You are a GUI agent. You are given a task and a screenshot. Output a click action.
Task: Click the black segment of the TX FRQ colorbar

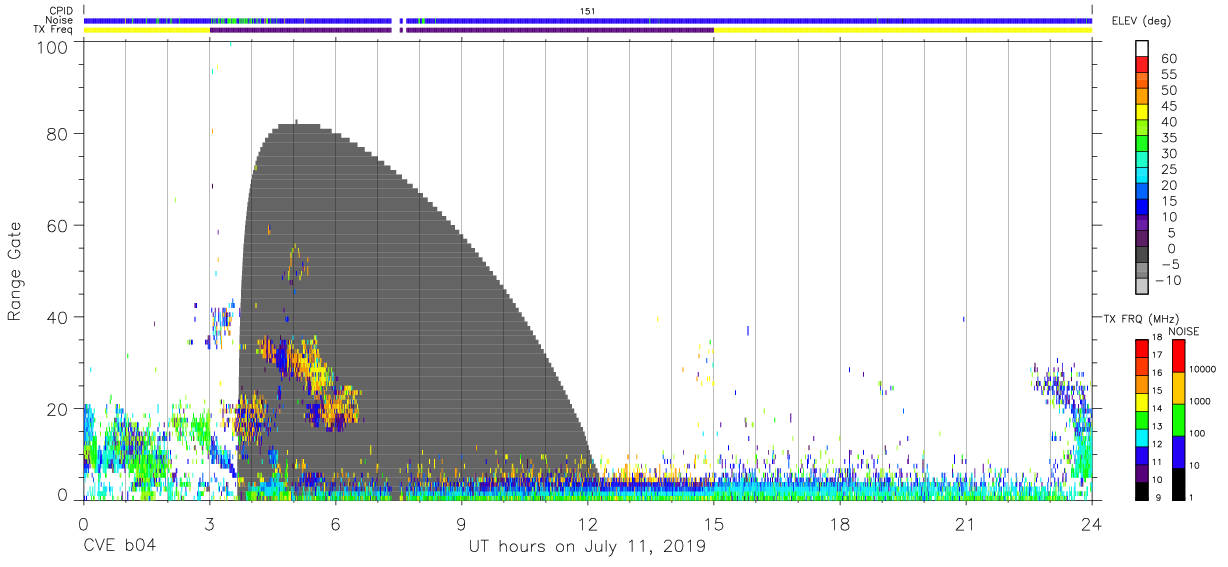pyautogui.click(x=1142, y=491)
